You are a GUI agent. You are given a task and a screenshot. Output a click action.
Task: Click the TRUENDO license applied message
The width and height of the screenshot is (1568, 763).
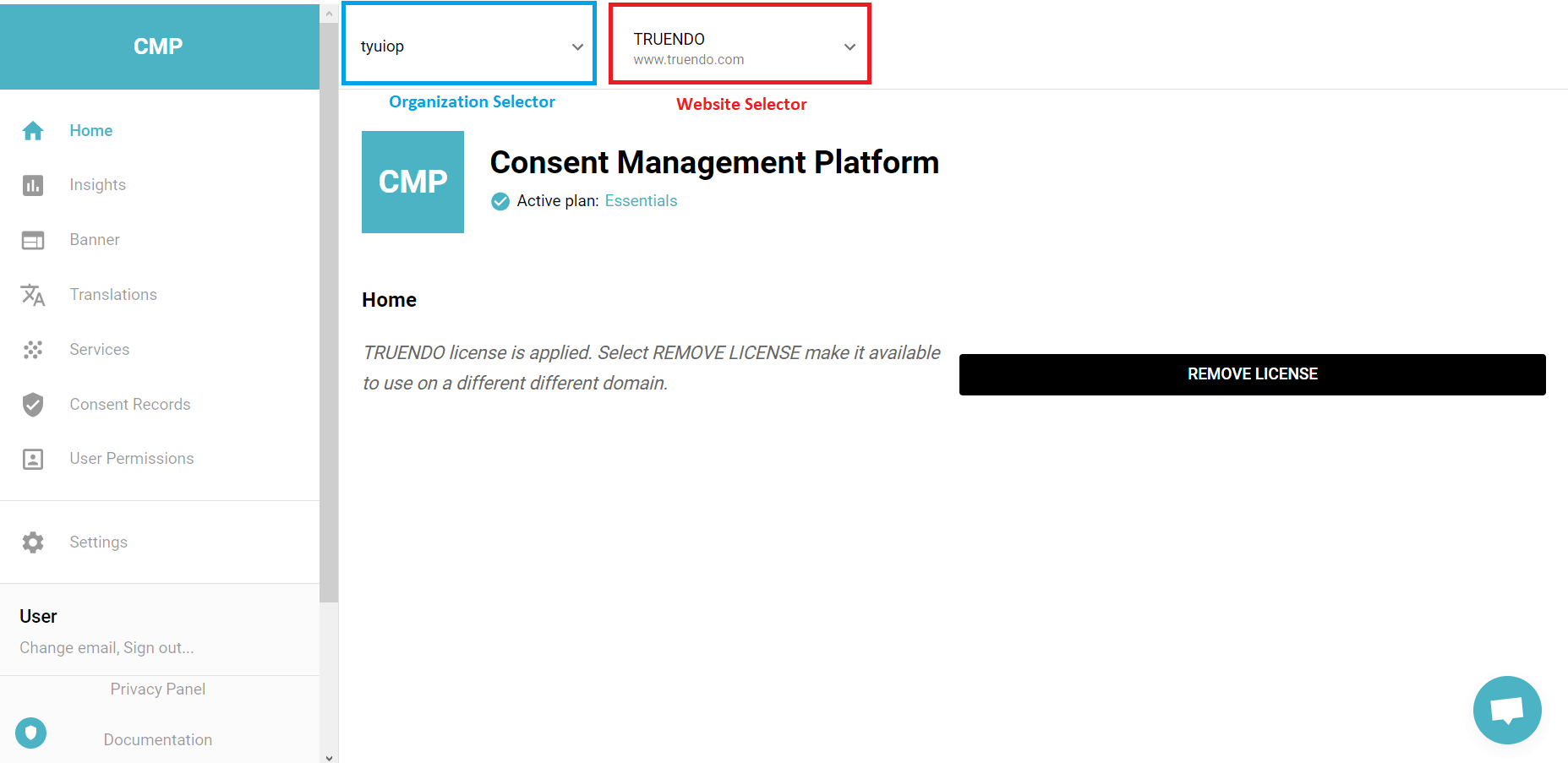point(652,368)
